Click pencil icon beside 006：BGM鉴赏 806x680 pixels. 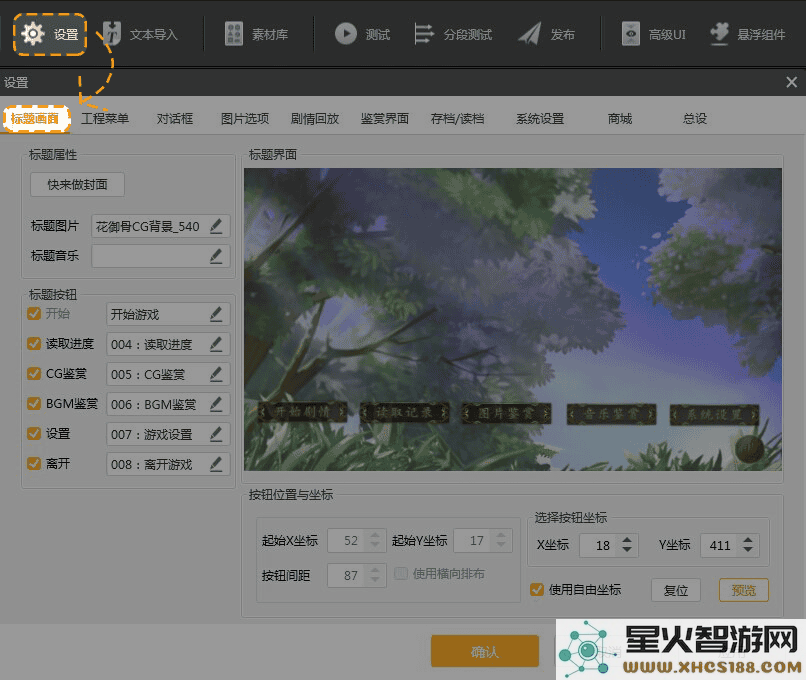click(x=216, y=405)
